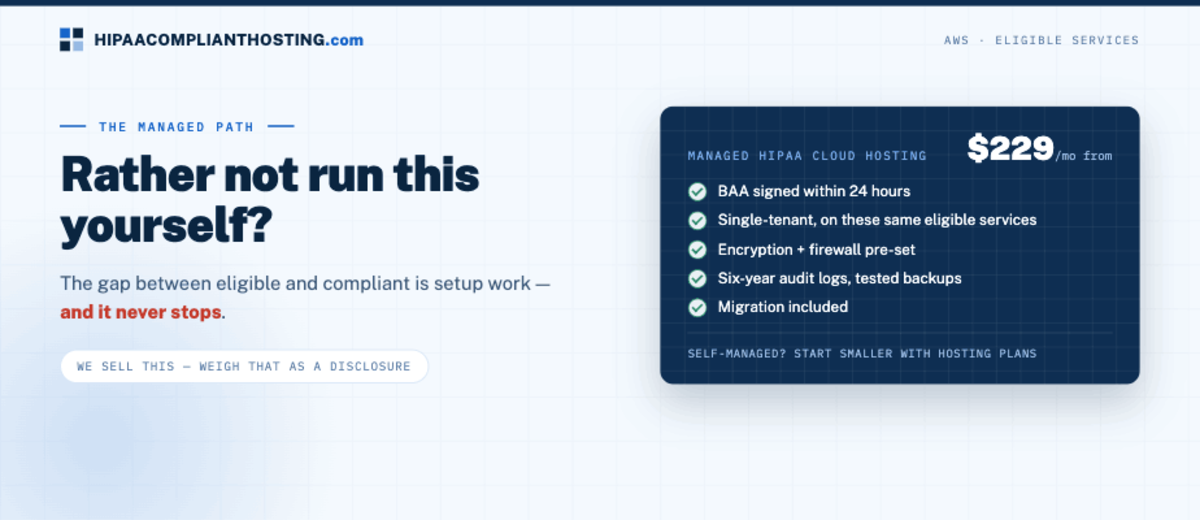Open the HIPAACOMPLIANTHOSTING.com brand name link
The image size is (1200, 520).
(228, 40)
